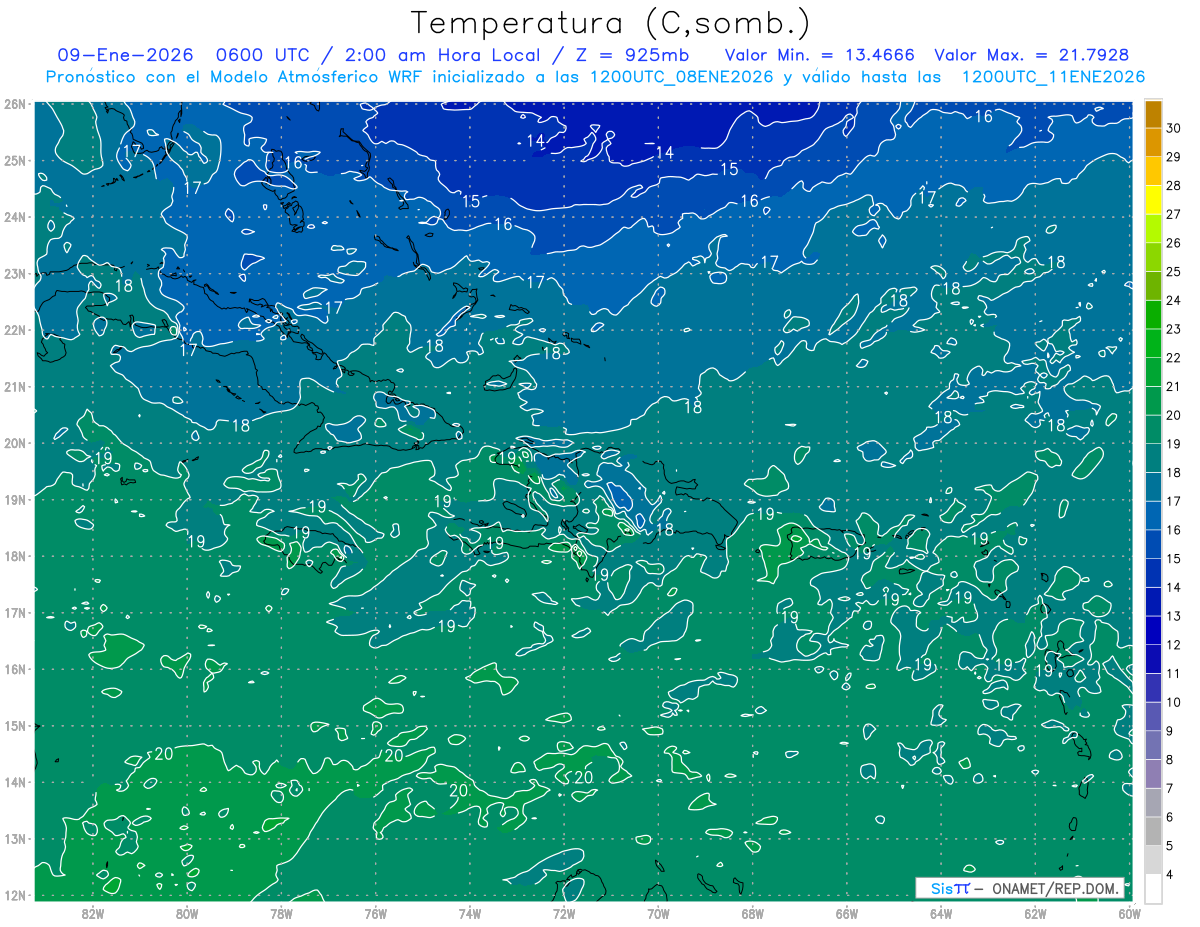Click the dark orange swatch above 30 on colorbar
This screenshot has width=1200, height=927.
coord(1153,114)
